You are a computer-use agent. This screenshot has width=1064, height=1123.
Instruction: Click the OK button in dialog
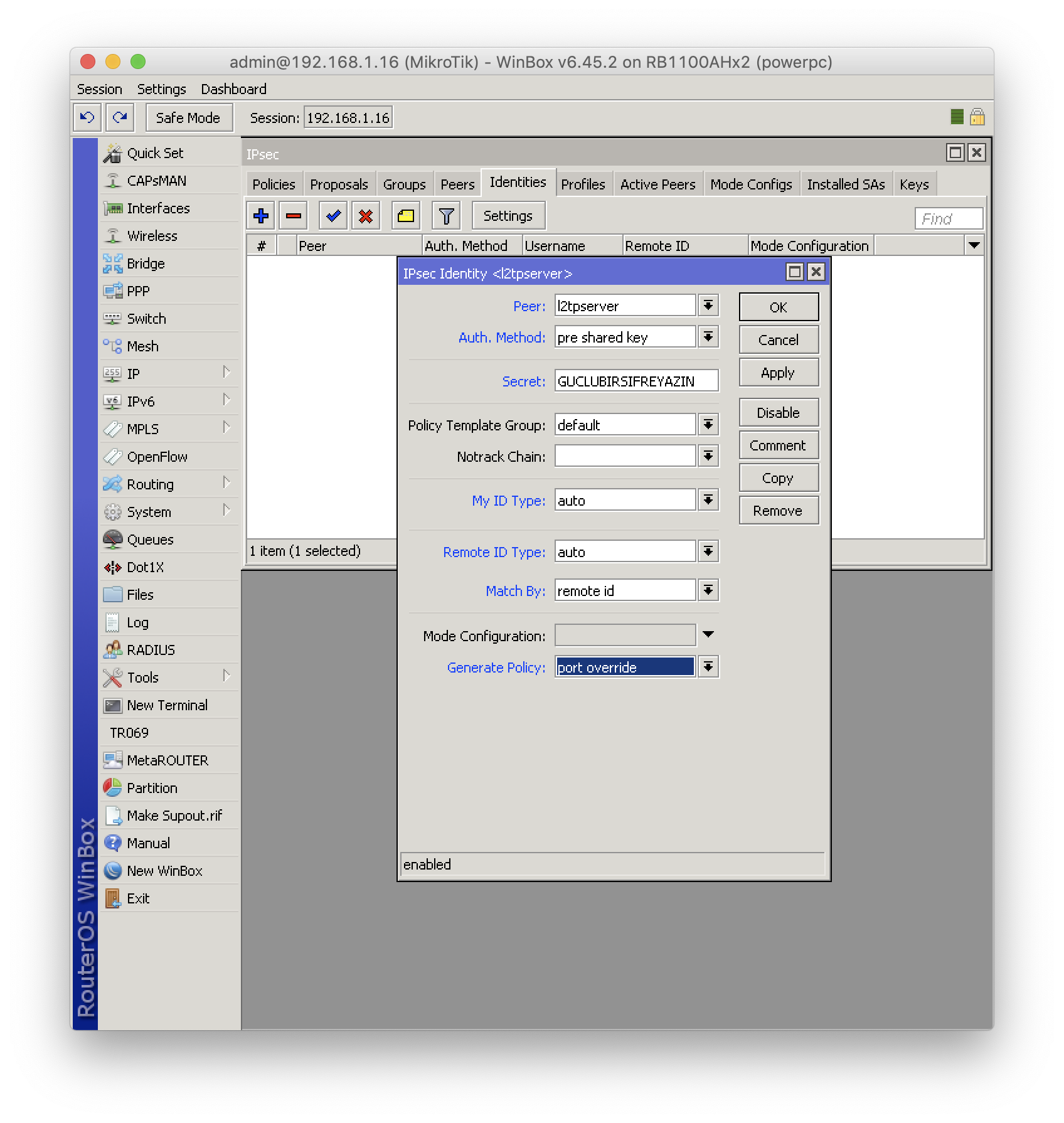coord(778,307)
